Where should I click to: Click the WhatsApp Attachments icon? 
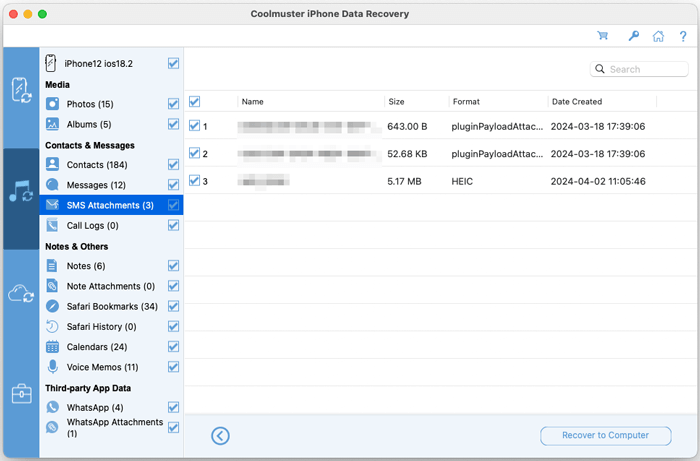(52, 428)
